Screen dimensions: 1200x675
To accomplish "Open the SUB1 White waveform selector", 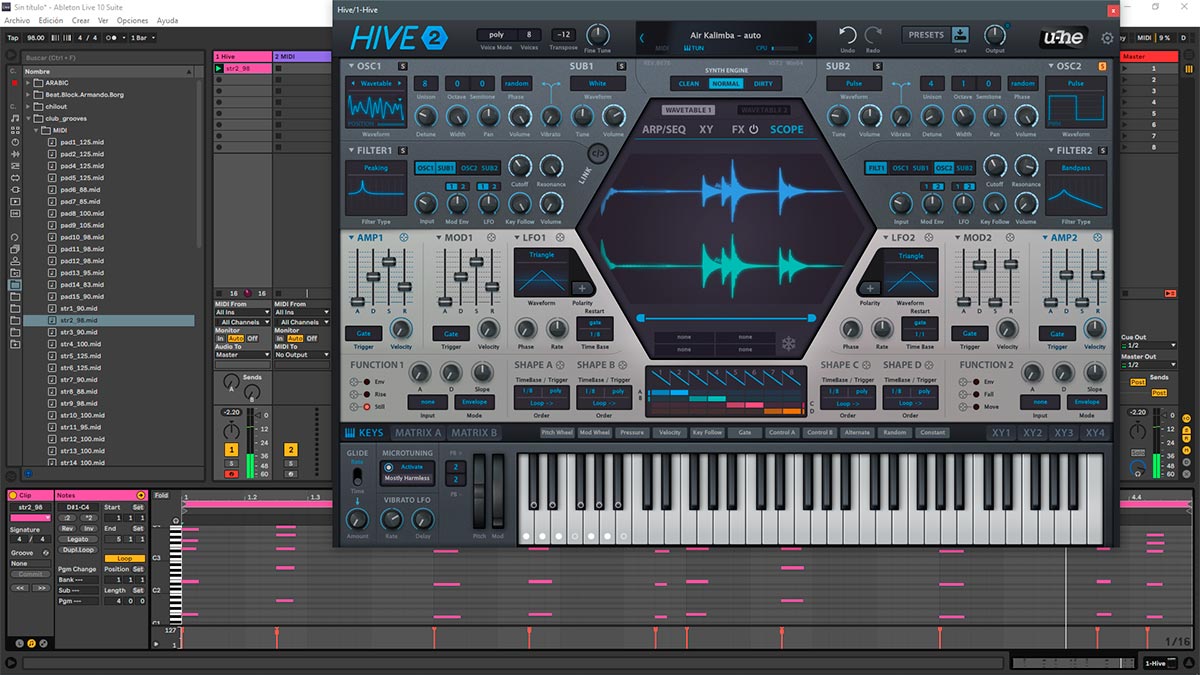I will coord(598,84).
